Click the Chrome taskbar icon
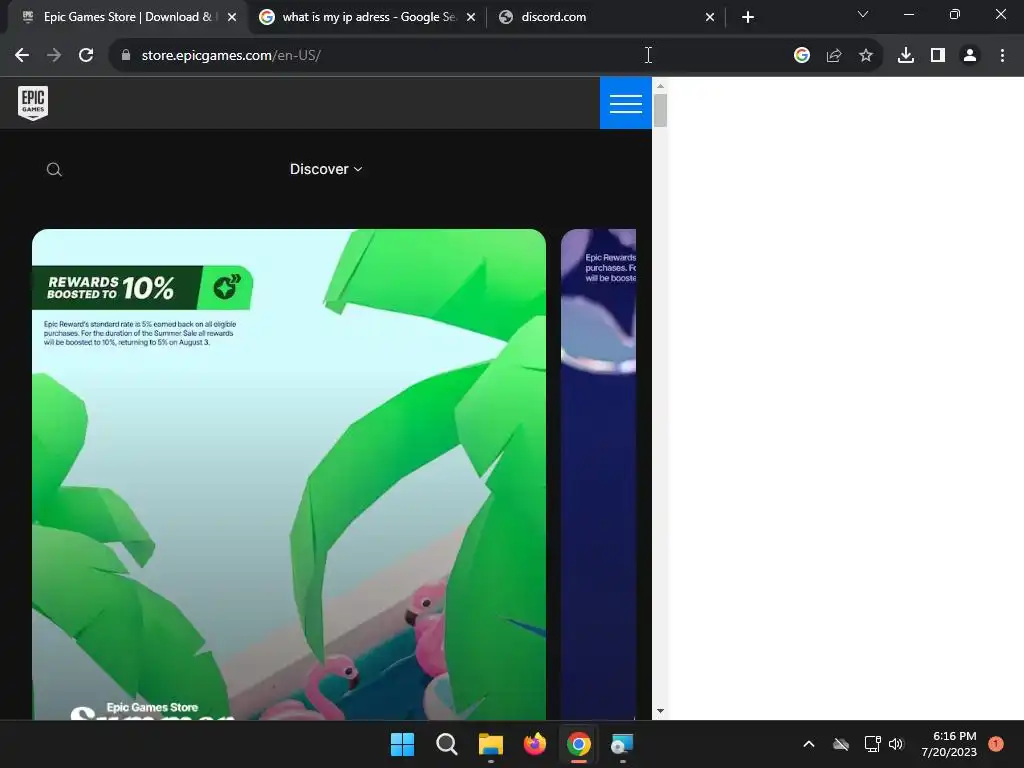The height and width of the screenshot is (768, 1024). click(579, 744)
